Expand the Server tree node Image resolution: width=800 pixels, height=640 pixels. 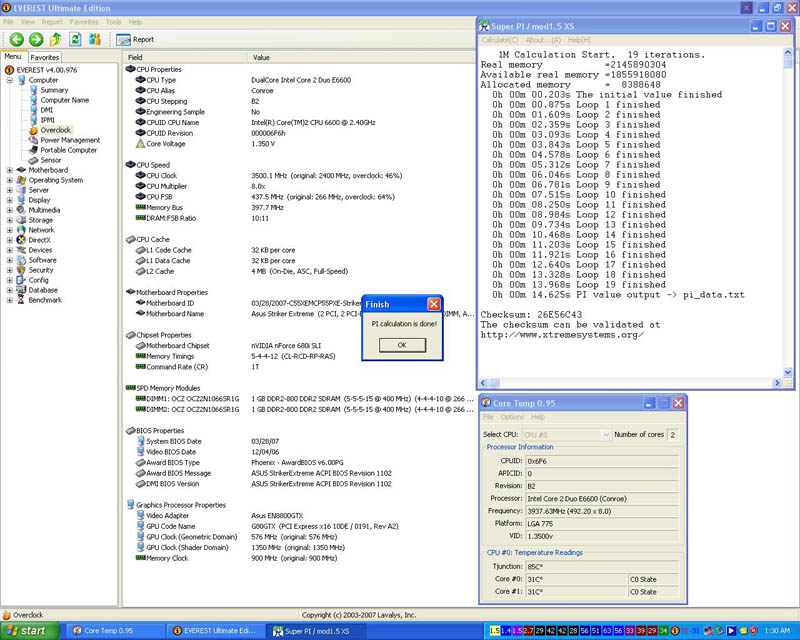click(x=10, y=190)
